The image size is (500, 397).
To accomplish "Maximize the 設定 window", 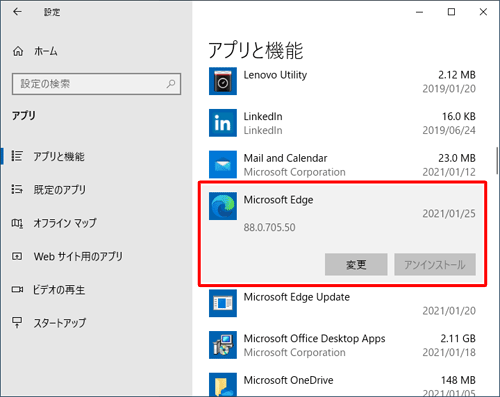I will pyautogui.click(x=451, y=12).
